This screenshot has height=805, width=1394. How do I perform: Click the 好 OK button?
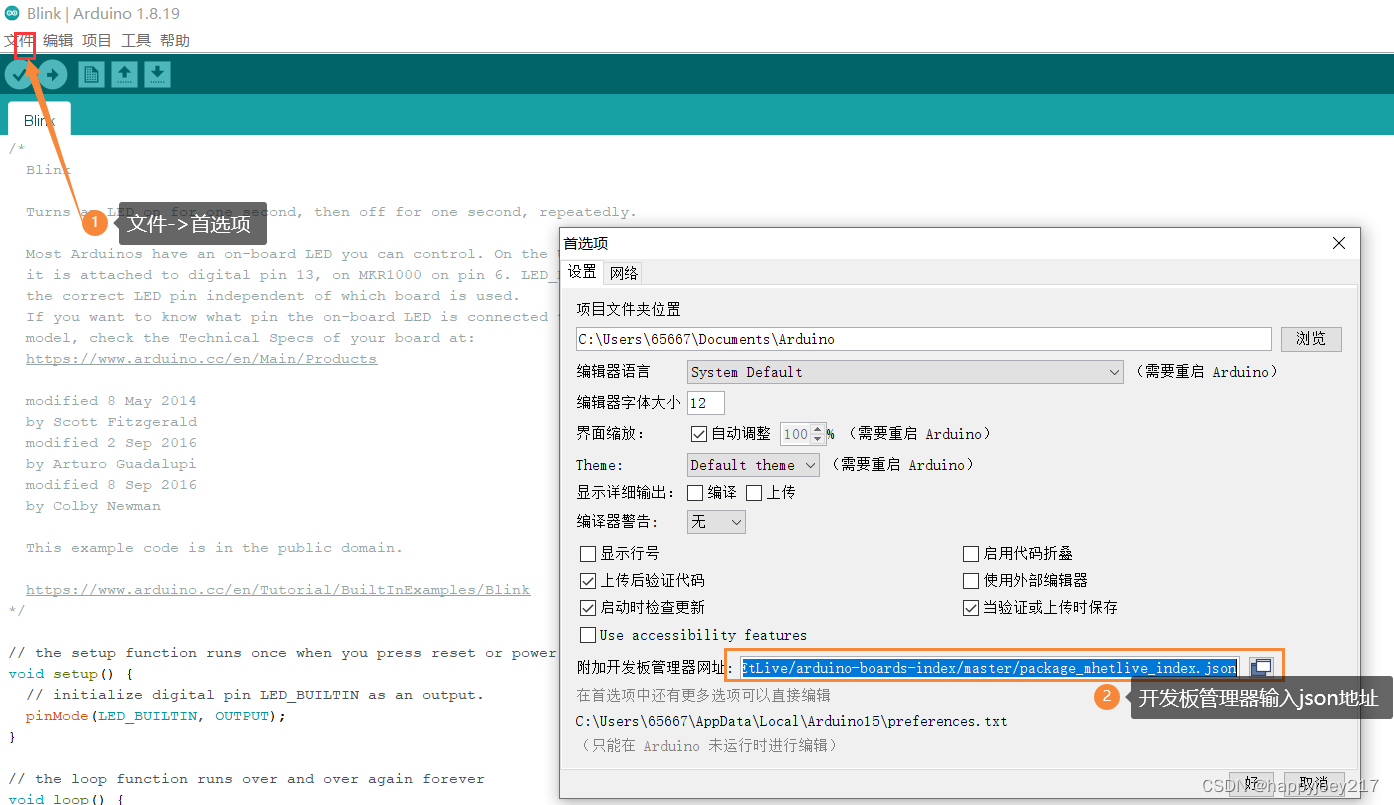click(1253, 782)
